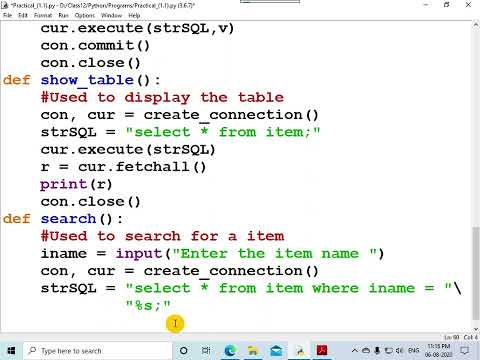
Task: Open the Edit menu
Action: point(23,15)
